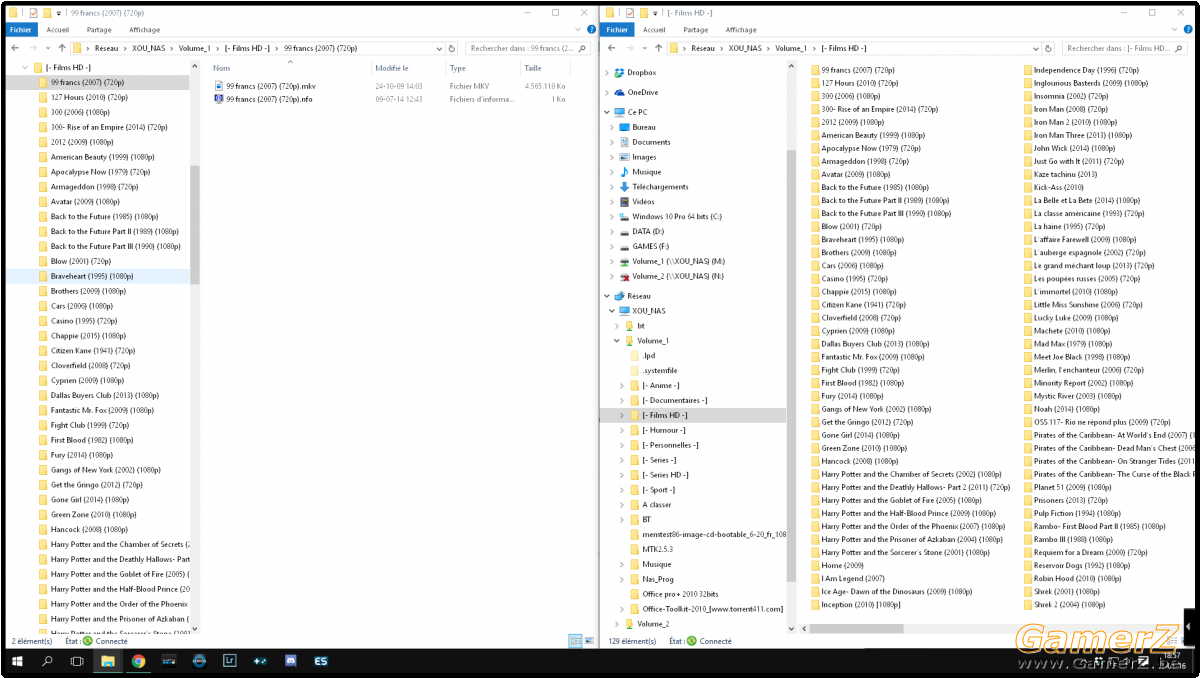Image resolution: width=1200 pixels, height=678 pixels.
Task: Click Volume_1 breadcrumb in right window
Action: click(791, 48)
